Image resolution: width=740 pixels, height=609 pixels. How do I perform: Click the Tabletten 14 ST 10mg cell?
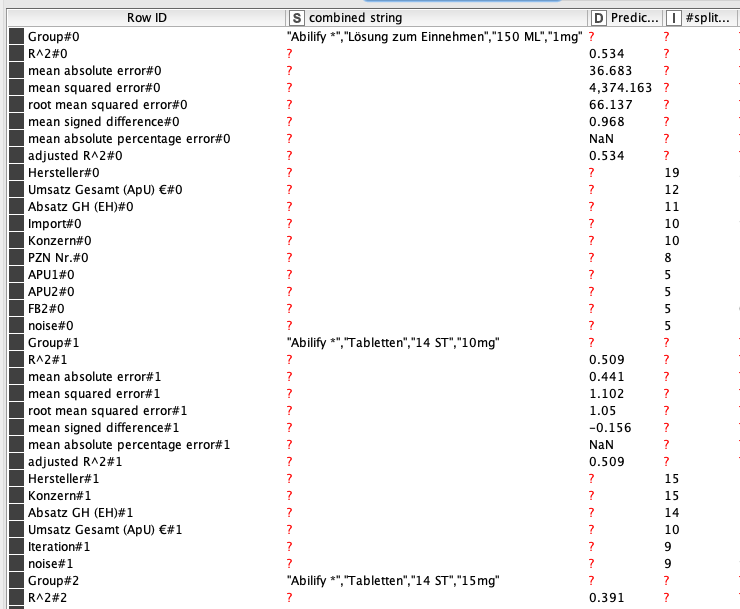click(x=393, y=343)
